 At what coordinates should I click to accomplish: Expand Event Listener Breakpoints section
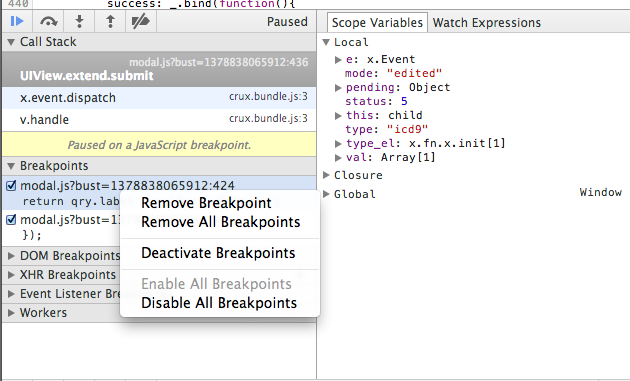(x=11, y=294)
